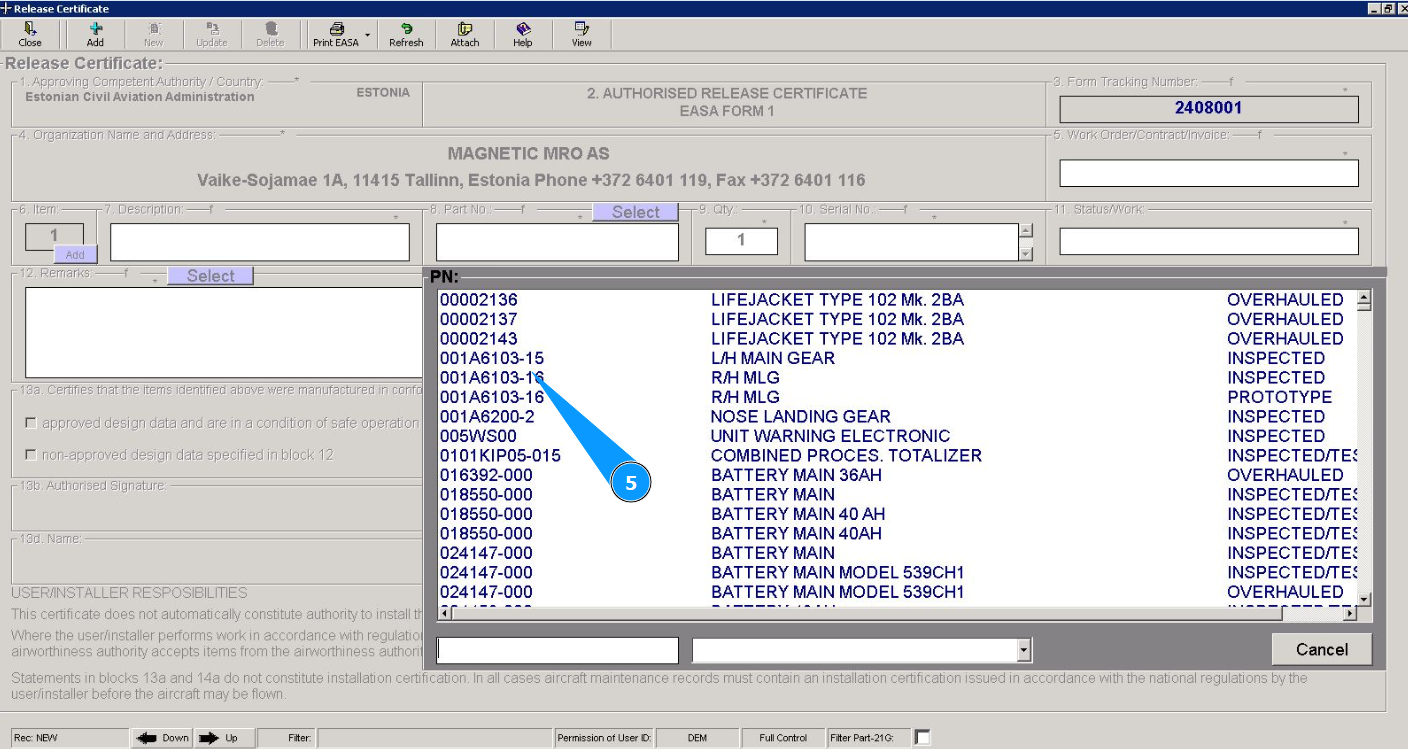Click inside the Remarks text area
This screenshot has width=1408, height=749.
(x=223, y=332)
